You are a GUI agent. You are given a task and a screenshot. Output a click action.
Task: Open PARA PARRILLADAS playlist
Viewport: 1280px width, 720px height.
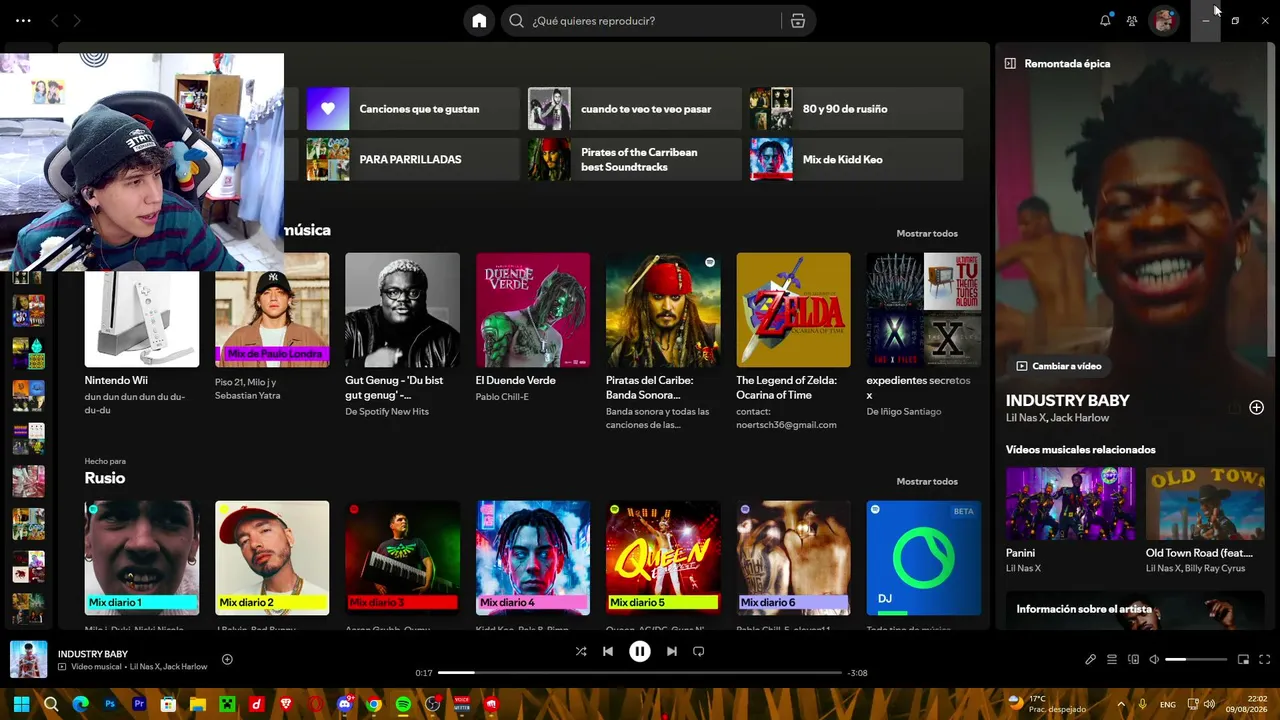point(413,159)
